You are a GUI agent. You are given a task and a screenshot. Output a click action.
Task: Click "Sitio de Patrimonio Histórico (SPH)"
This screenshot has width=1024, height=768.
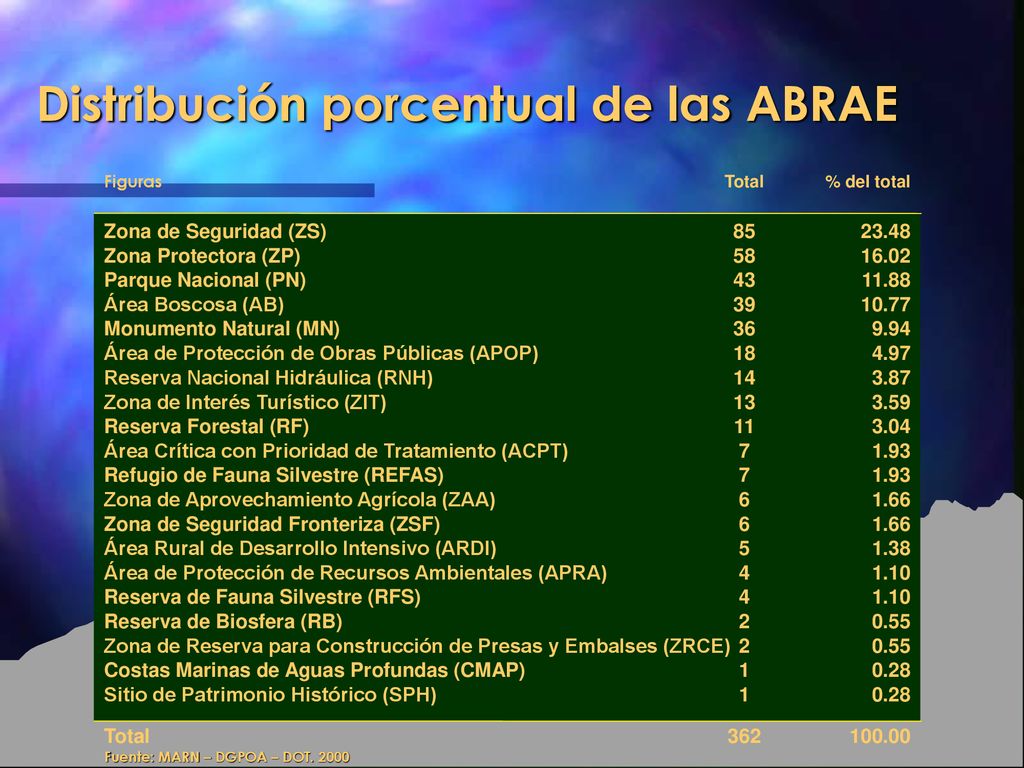[270, 694]
